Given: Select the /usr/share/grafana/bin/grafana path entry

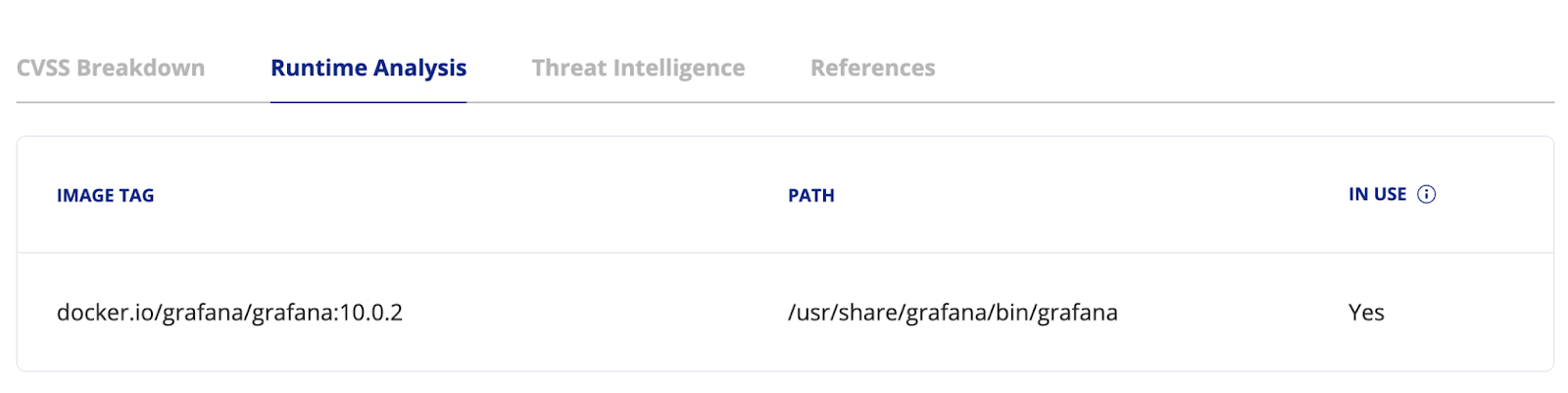Looking at the screenshot, I should coord(953,313).
